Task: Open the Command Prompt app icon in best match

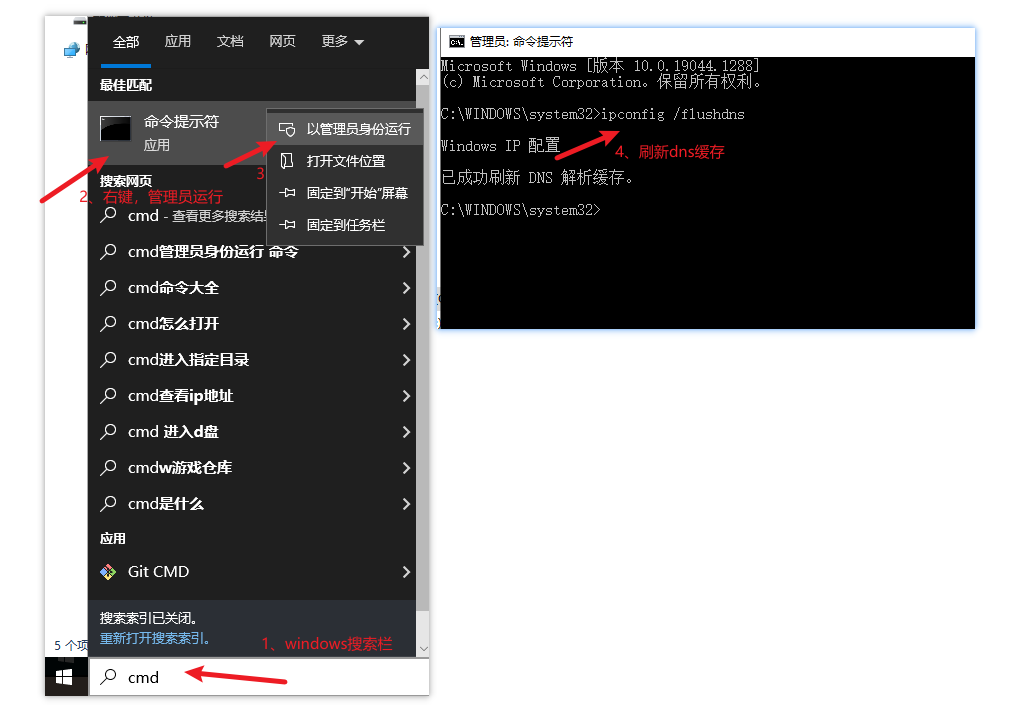Action: pos(115,128)
